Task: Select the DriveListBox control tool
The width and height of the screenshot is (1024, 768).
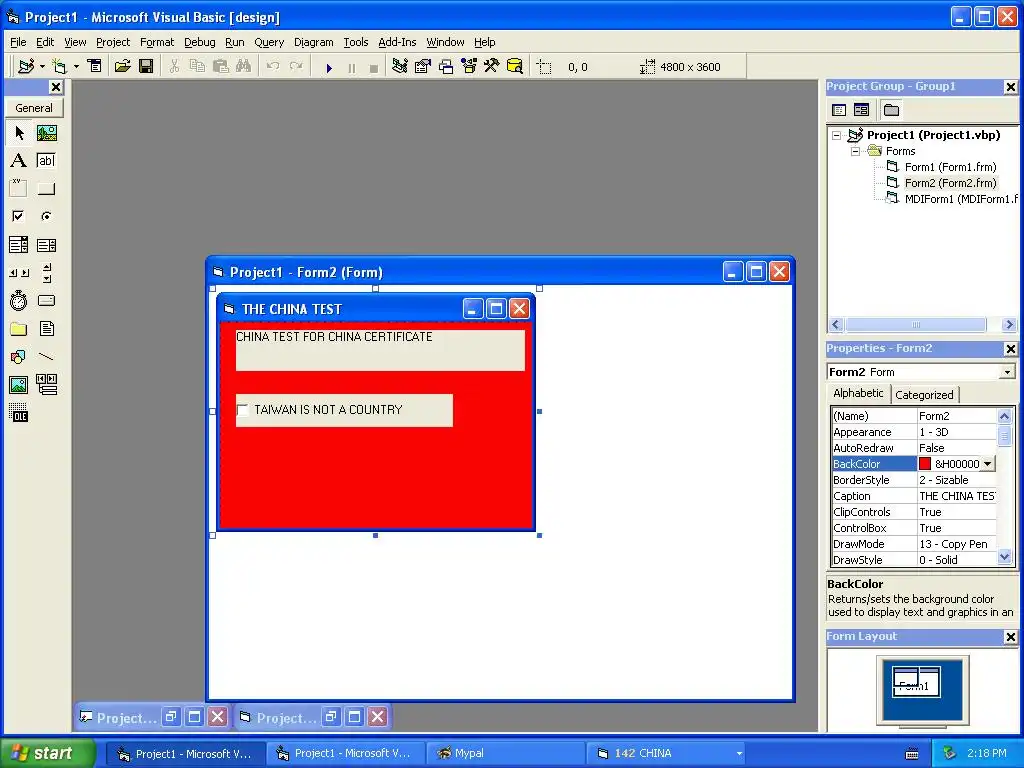Action: coord(46,300)
